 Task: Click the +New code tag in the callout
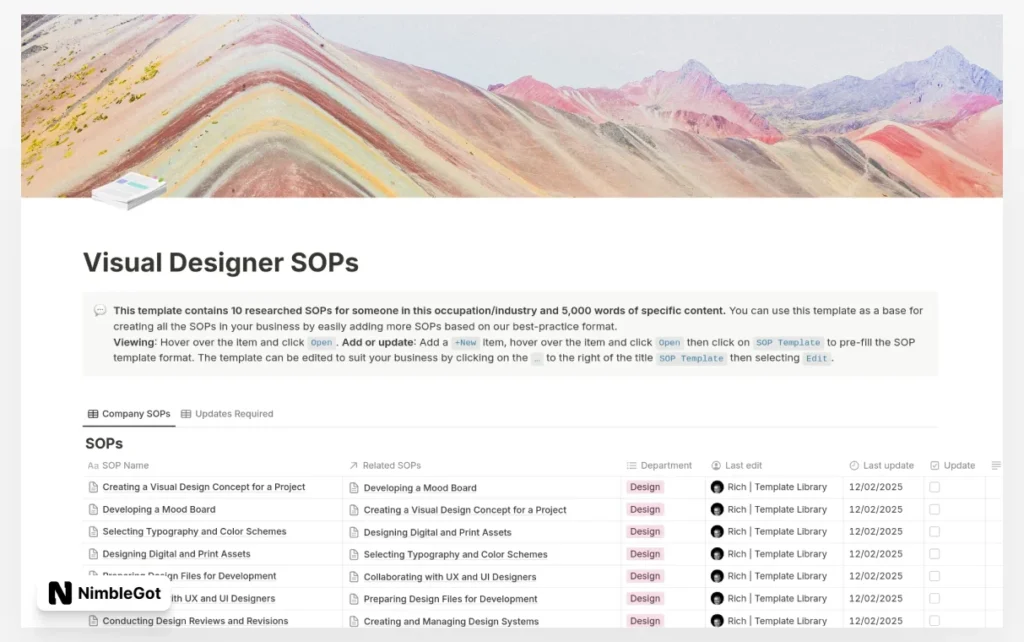point(465,342)
